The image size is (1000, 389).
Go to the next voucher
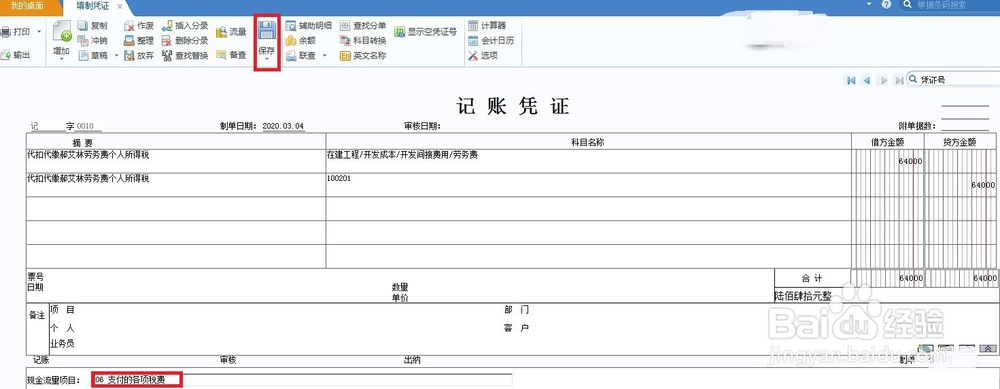pyautogui.click(x=883, y=80)
